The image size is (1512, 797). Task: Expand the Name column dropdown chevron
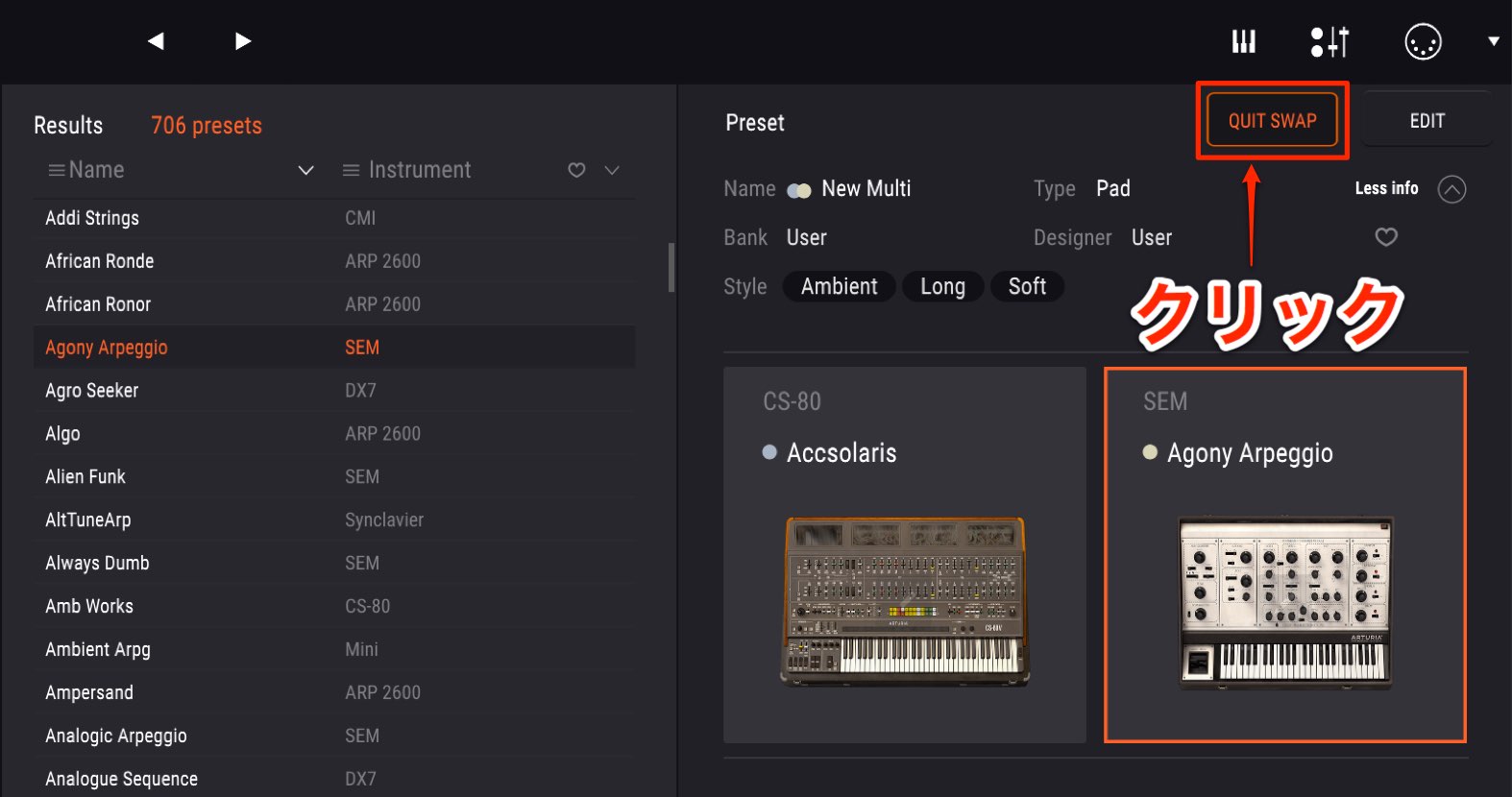point(306,170)
